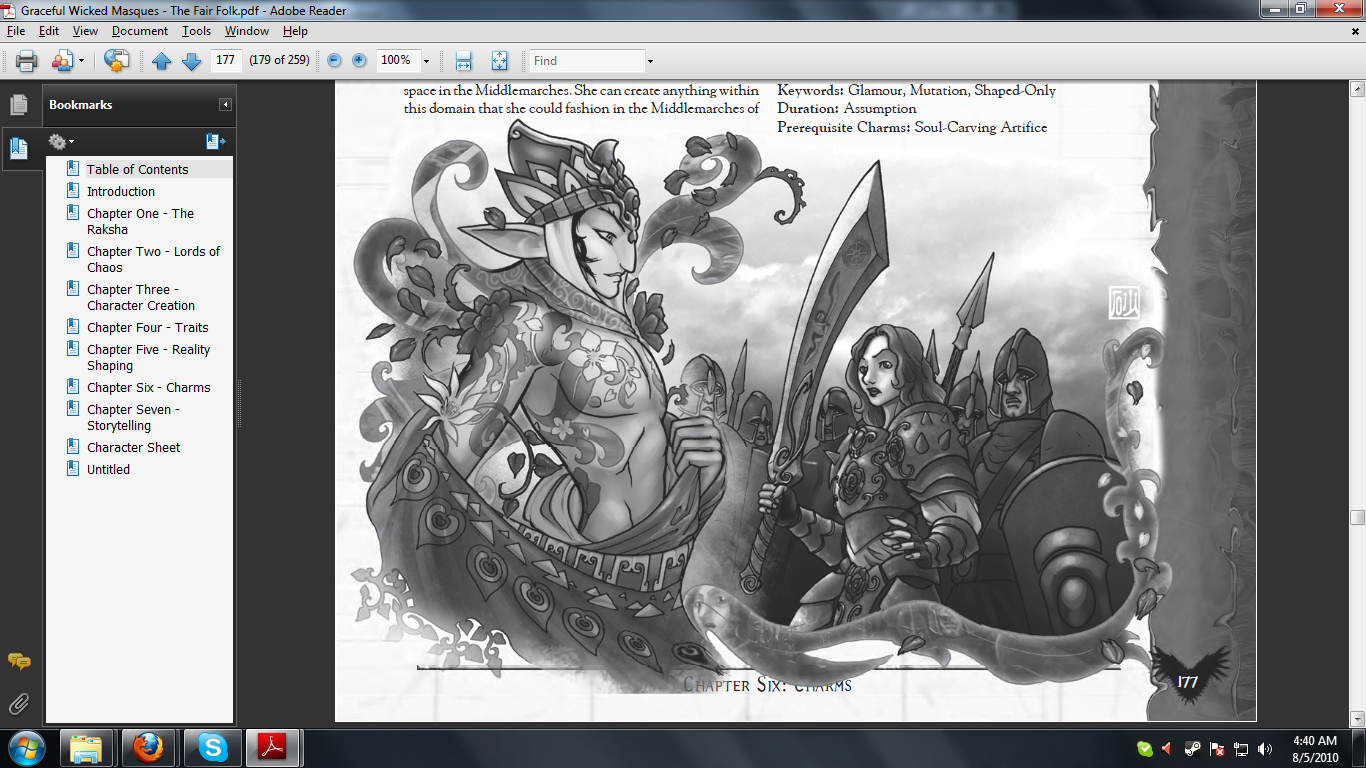1366x768 pixels.
Task: Open the bookmarks Options gear menu
Action: point(61,142)
